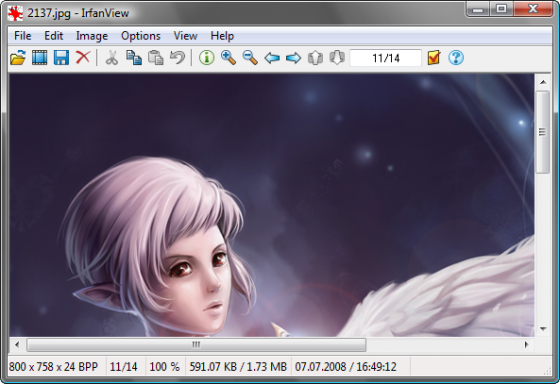Paste from clipboard with the paste icon
The image size is (560, 384).
156,58
